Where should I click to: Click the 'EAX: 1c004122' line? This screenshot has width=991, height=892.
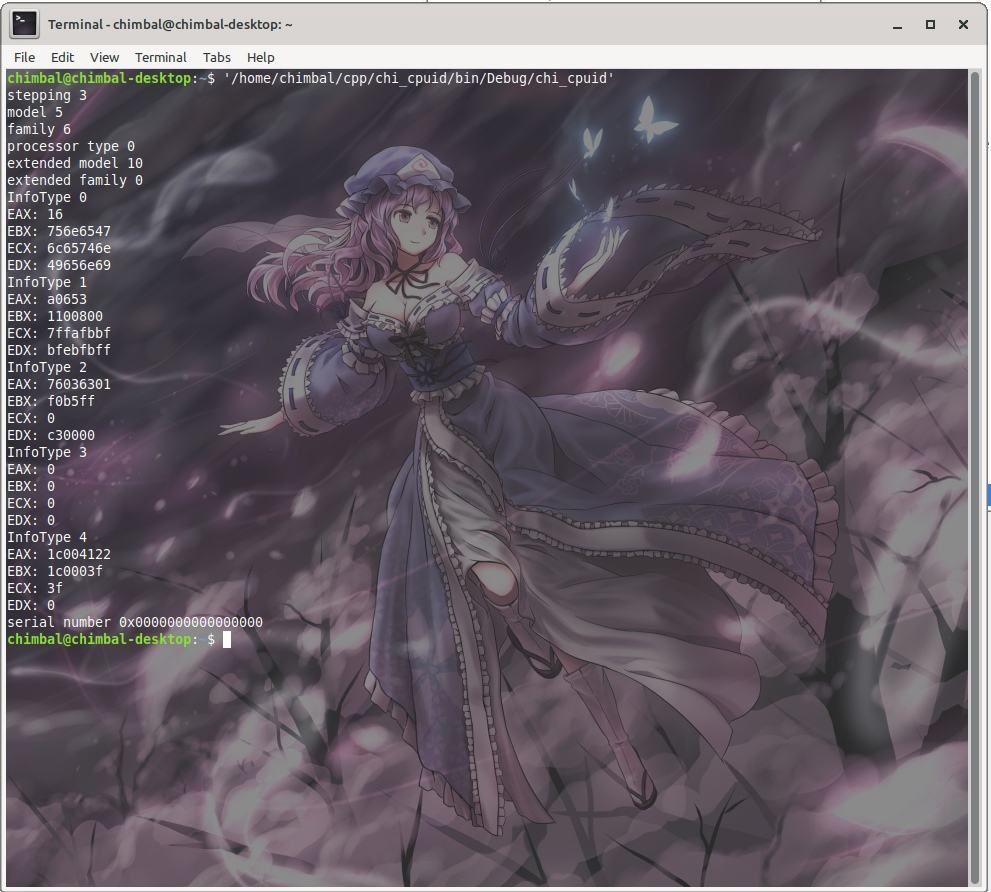pyautogui.click(x=59, y=554)
